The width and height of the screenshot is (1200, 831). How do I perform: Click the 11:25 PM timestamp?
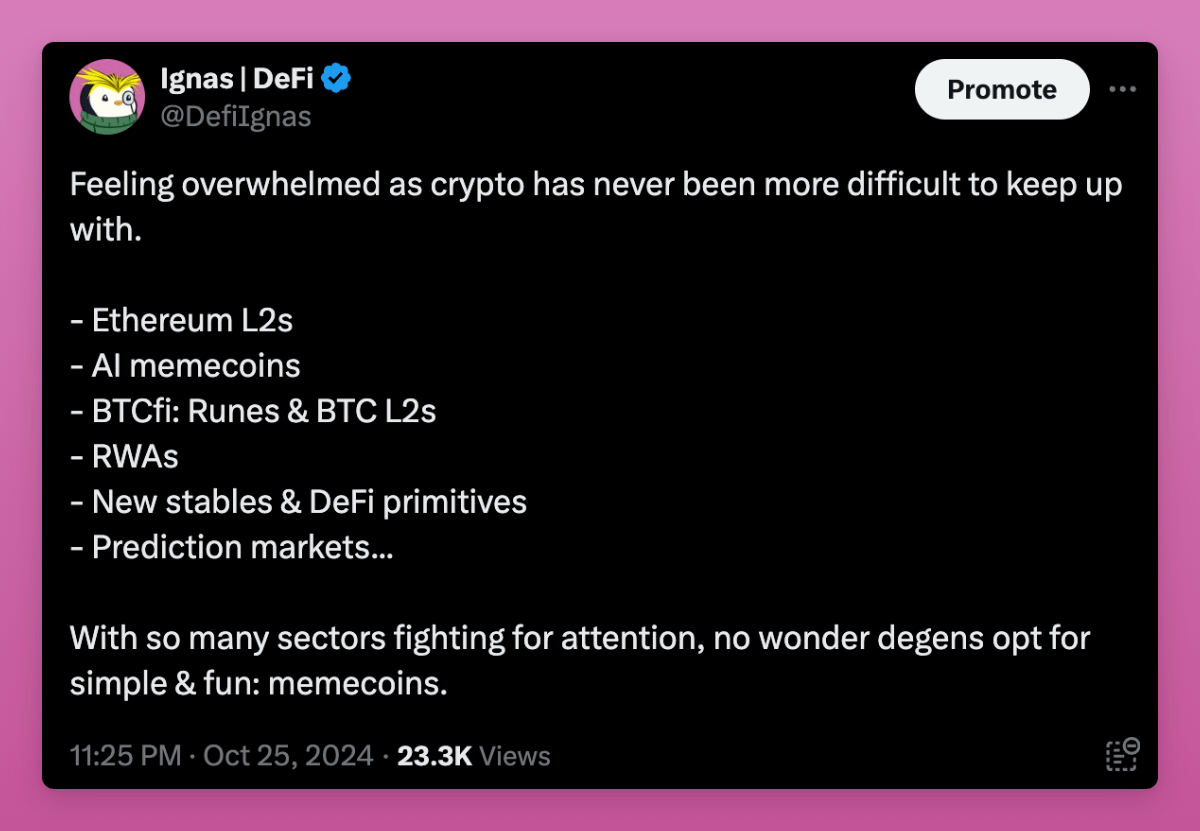click(126, 755)
